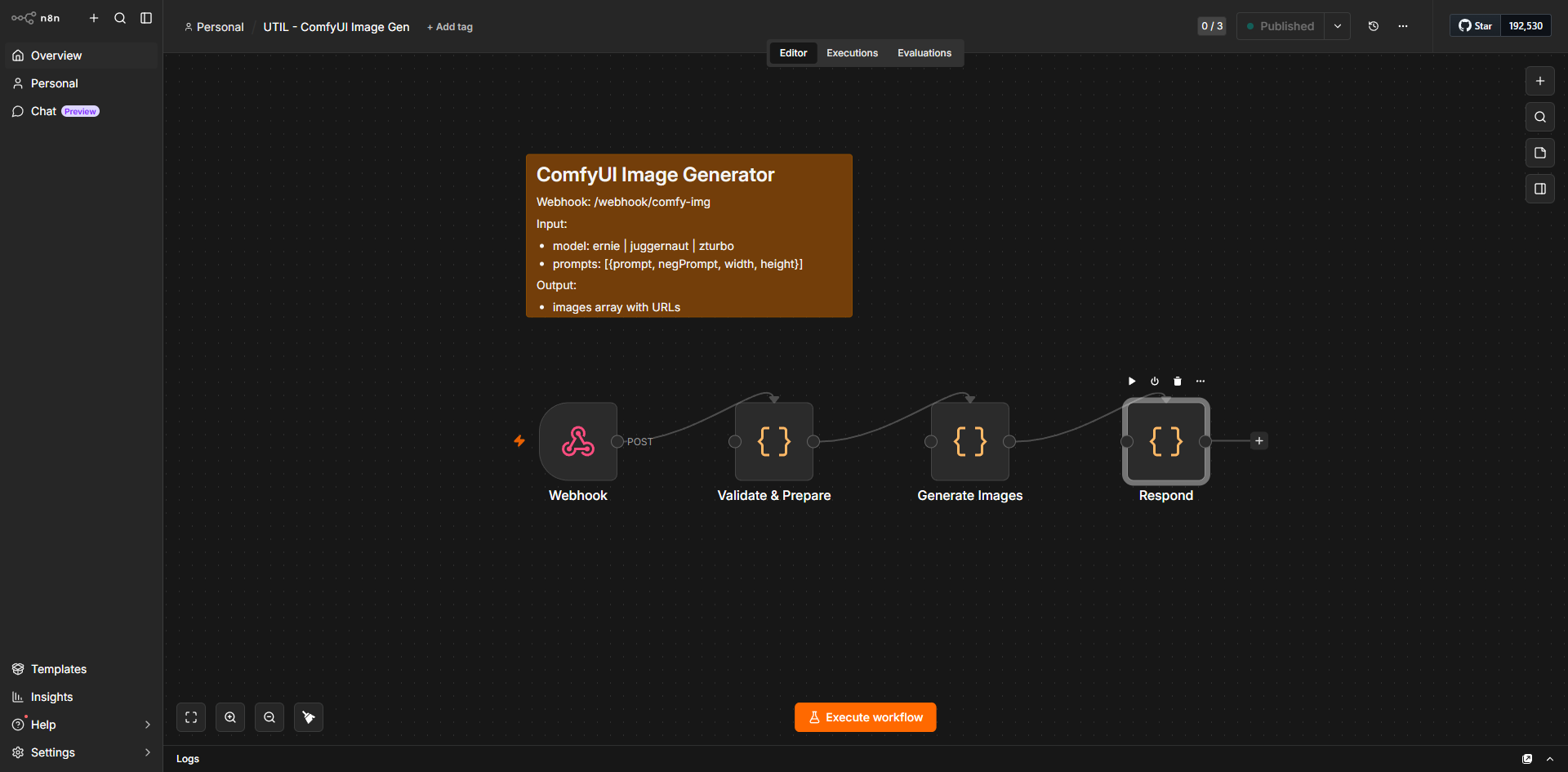Image resolution: width=1568 pixels, height=772 pixels.
Task: Toggle focus panel icon on right
Action: (1540, 189)
